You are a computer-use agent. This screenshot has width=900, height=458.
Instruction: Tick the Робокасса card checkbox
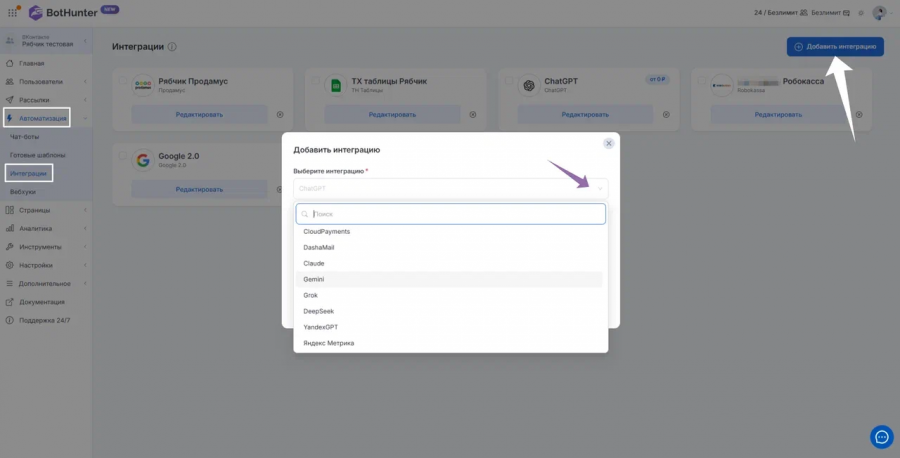click(701, 80)
